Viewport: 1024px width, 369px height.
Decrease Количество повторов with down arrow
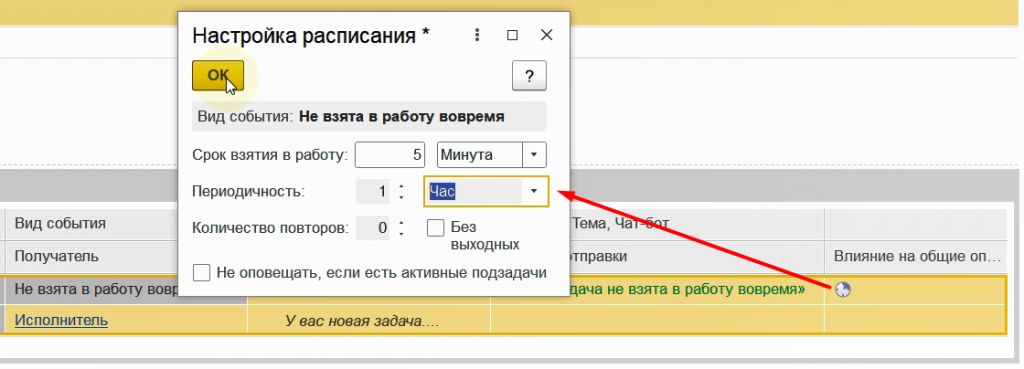401,233
